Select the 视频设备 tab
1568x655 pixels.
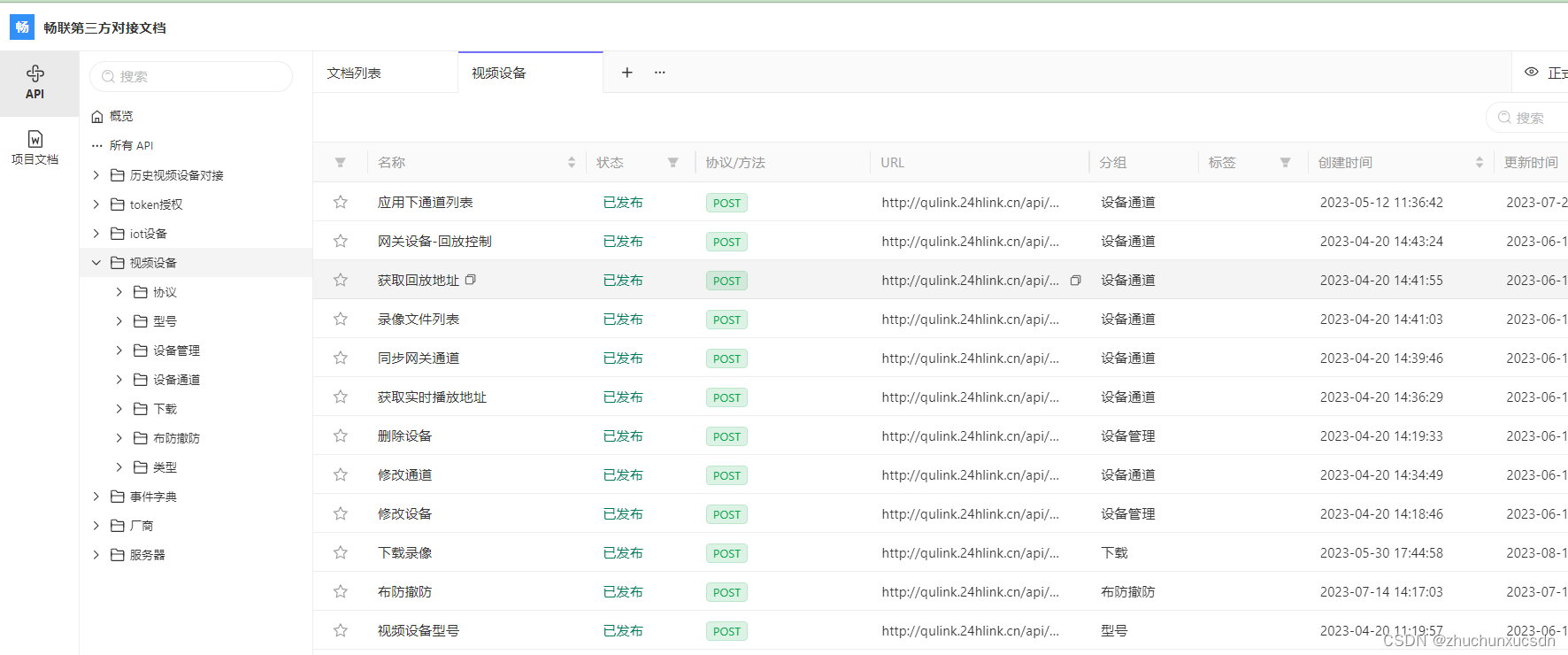coord(530,73)
